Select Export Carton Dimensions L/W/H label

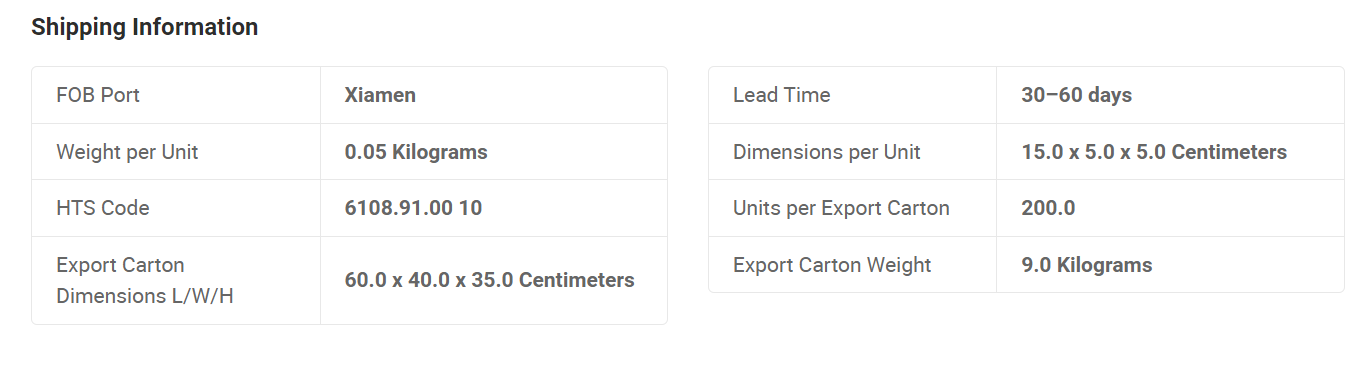[145, 280]
